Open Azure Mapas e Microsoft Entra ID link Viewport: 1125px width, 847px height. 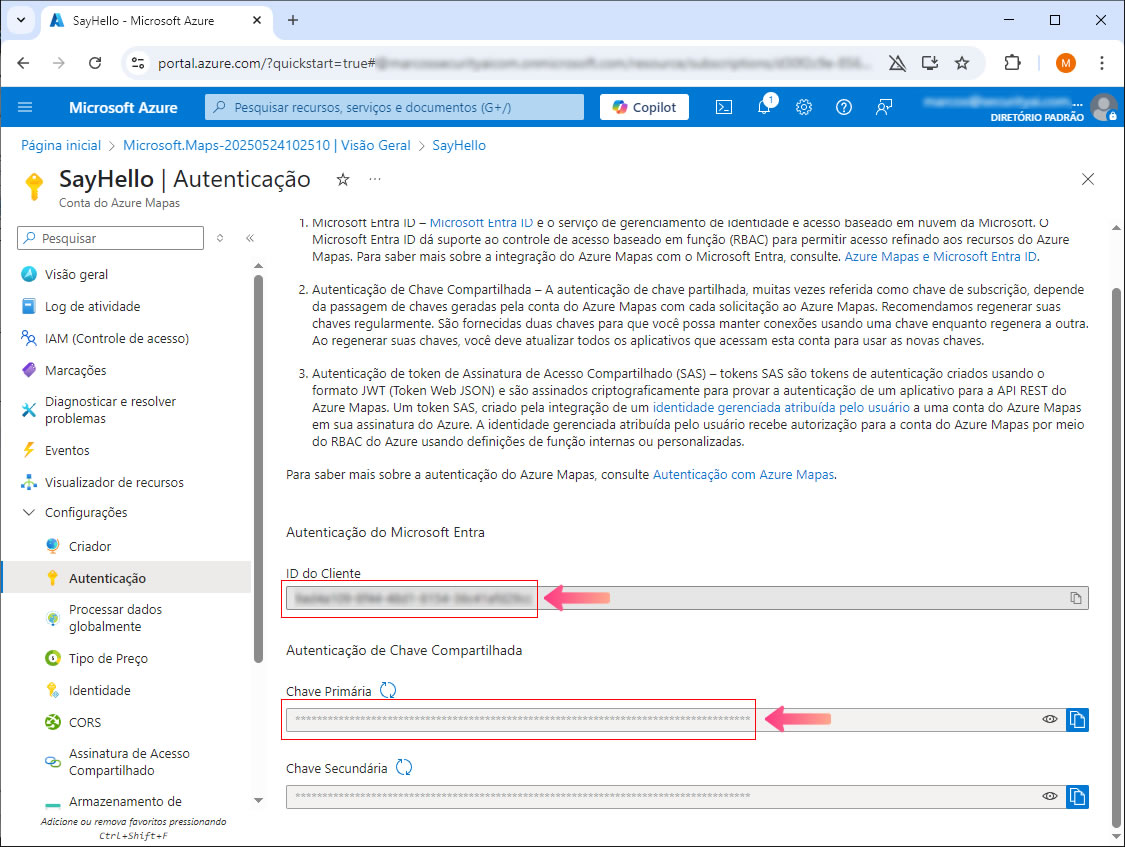pos(941,257)
